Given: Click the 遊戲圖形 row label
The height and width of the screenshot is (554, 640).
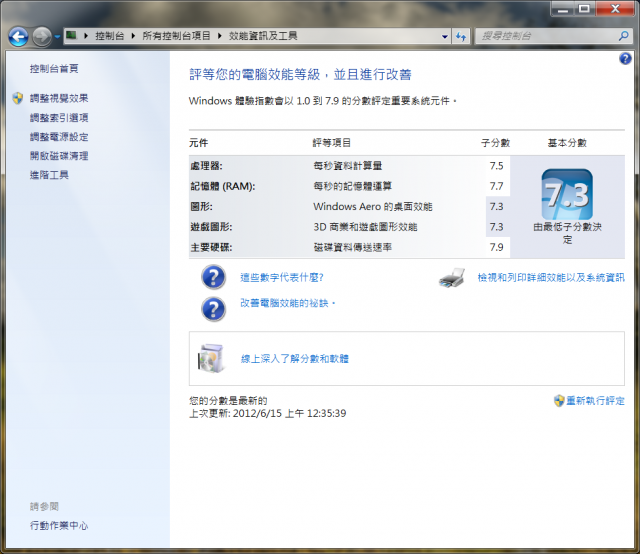Looking at the screenshot, I should click(211, 227).
